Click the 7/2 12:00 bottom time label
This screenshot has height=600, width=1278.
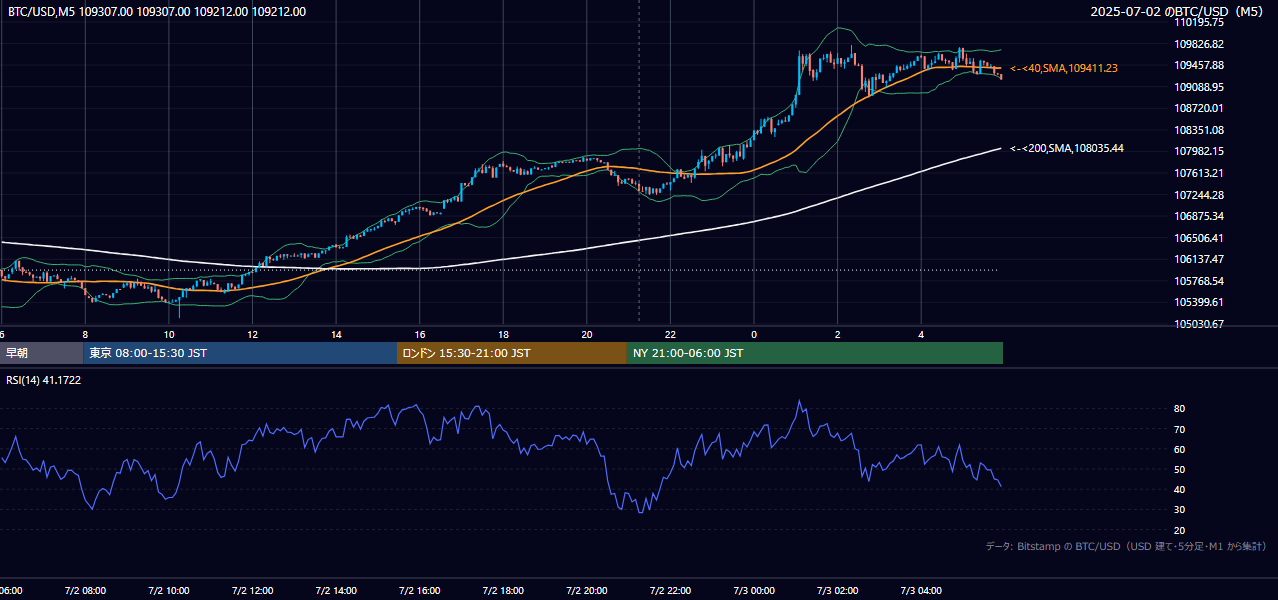tap(252, 591)
